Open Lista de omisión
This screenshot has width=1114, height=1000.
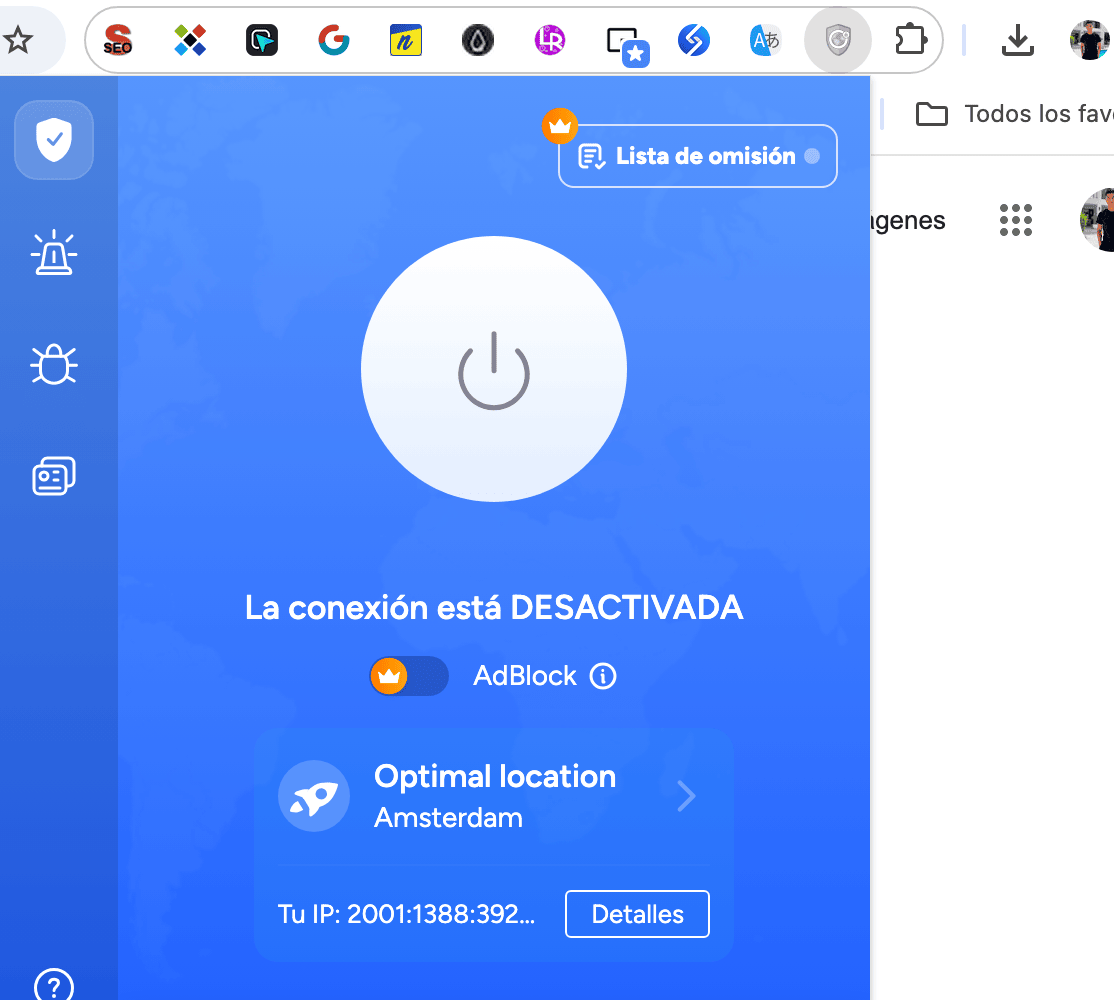(x=697, y=156)
